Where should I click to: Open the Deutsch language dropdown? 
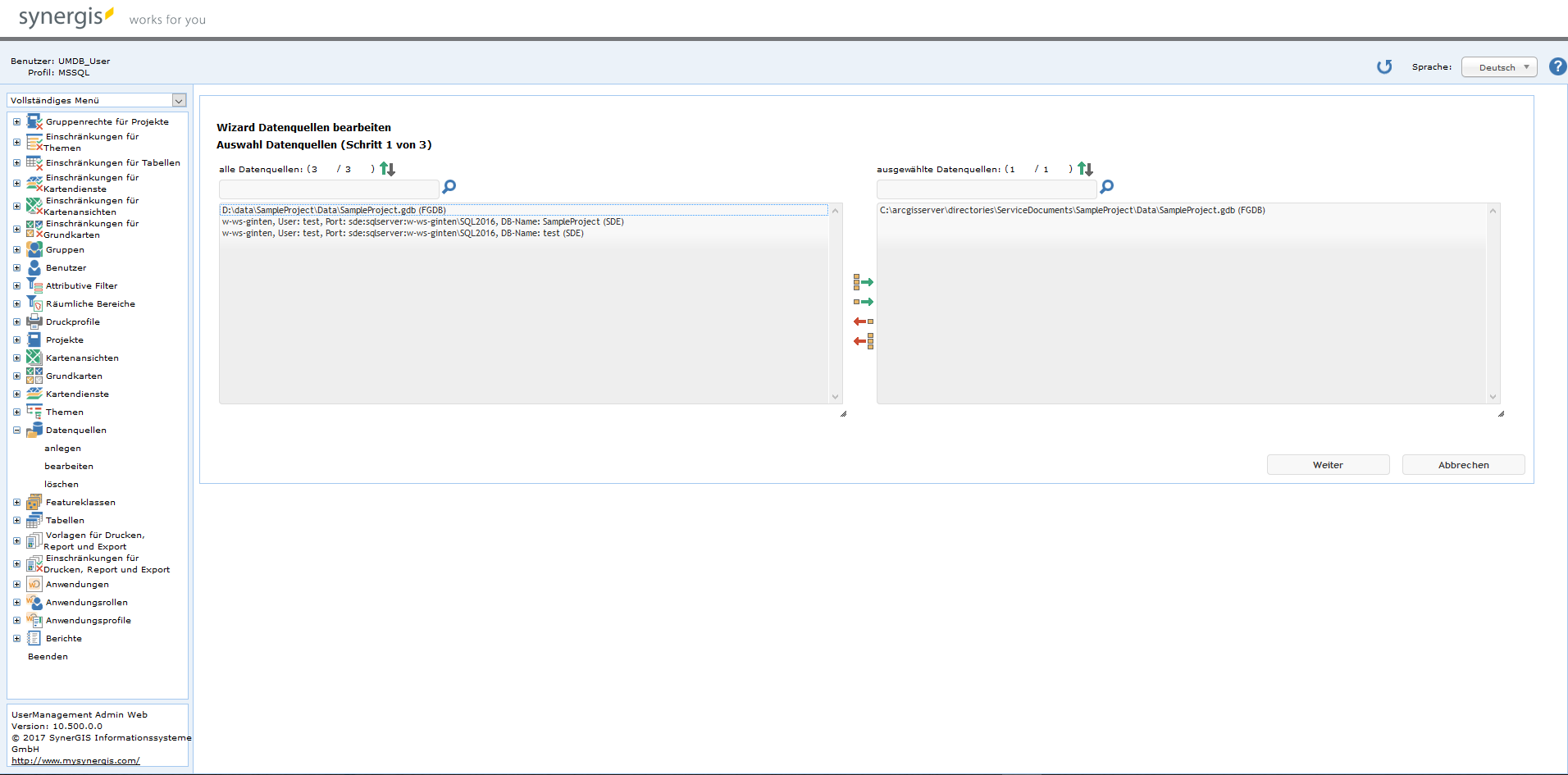pyautogui.click(x=1498, y=67)
